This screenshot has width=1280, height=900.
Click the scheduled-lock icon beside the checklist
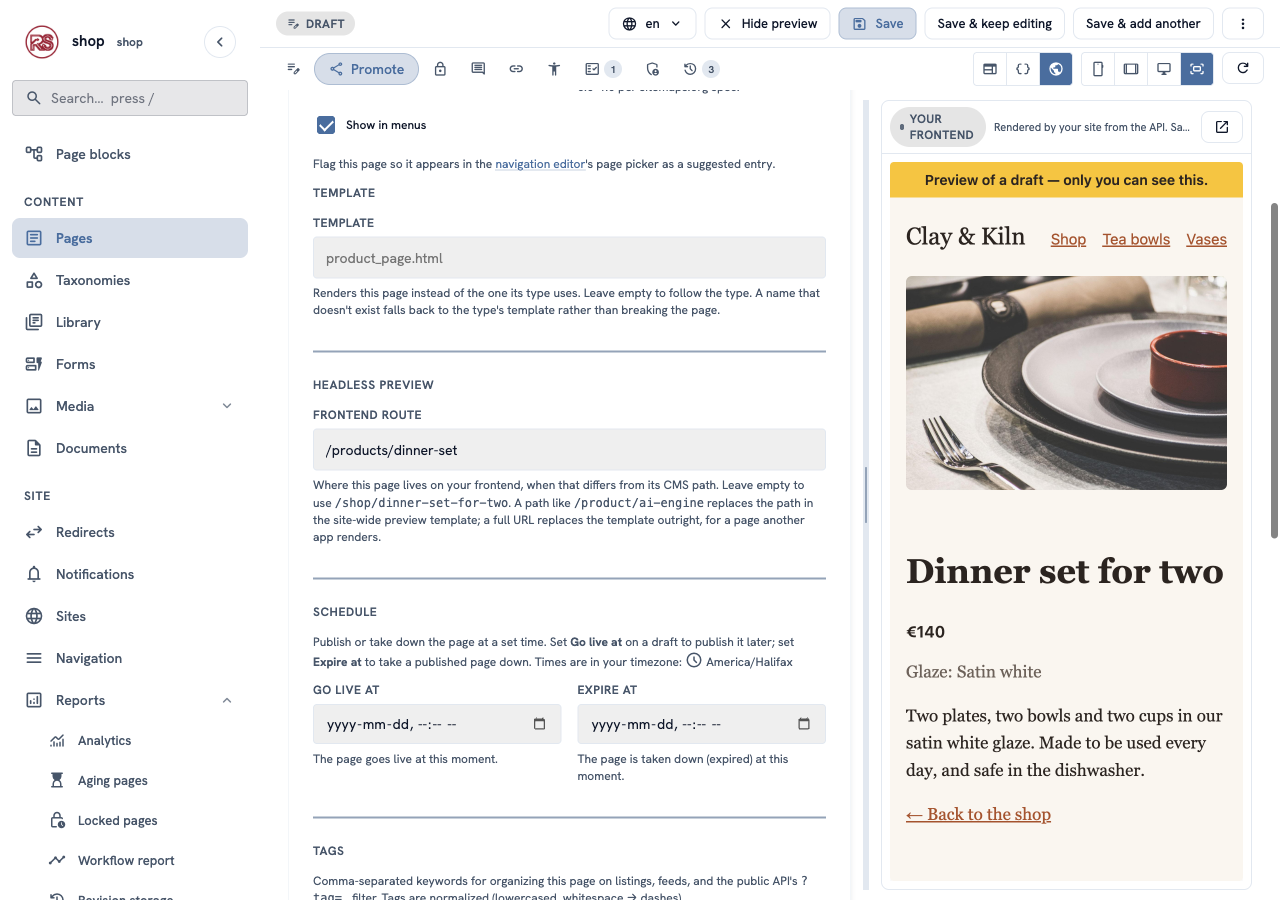coord(652,69)
